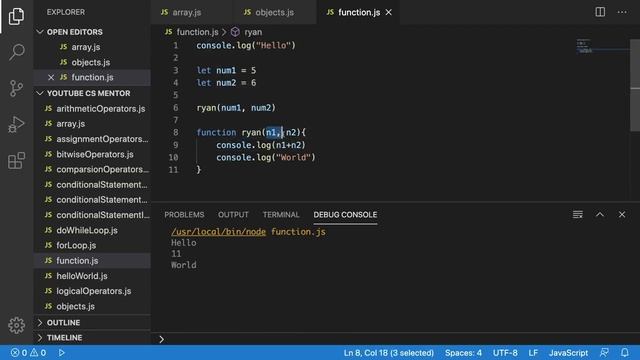Screen dimensions: 640x360
Task: Change indentation via Spaces: 4
Action: 463,353
